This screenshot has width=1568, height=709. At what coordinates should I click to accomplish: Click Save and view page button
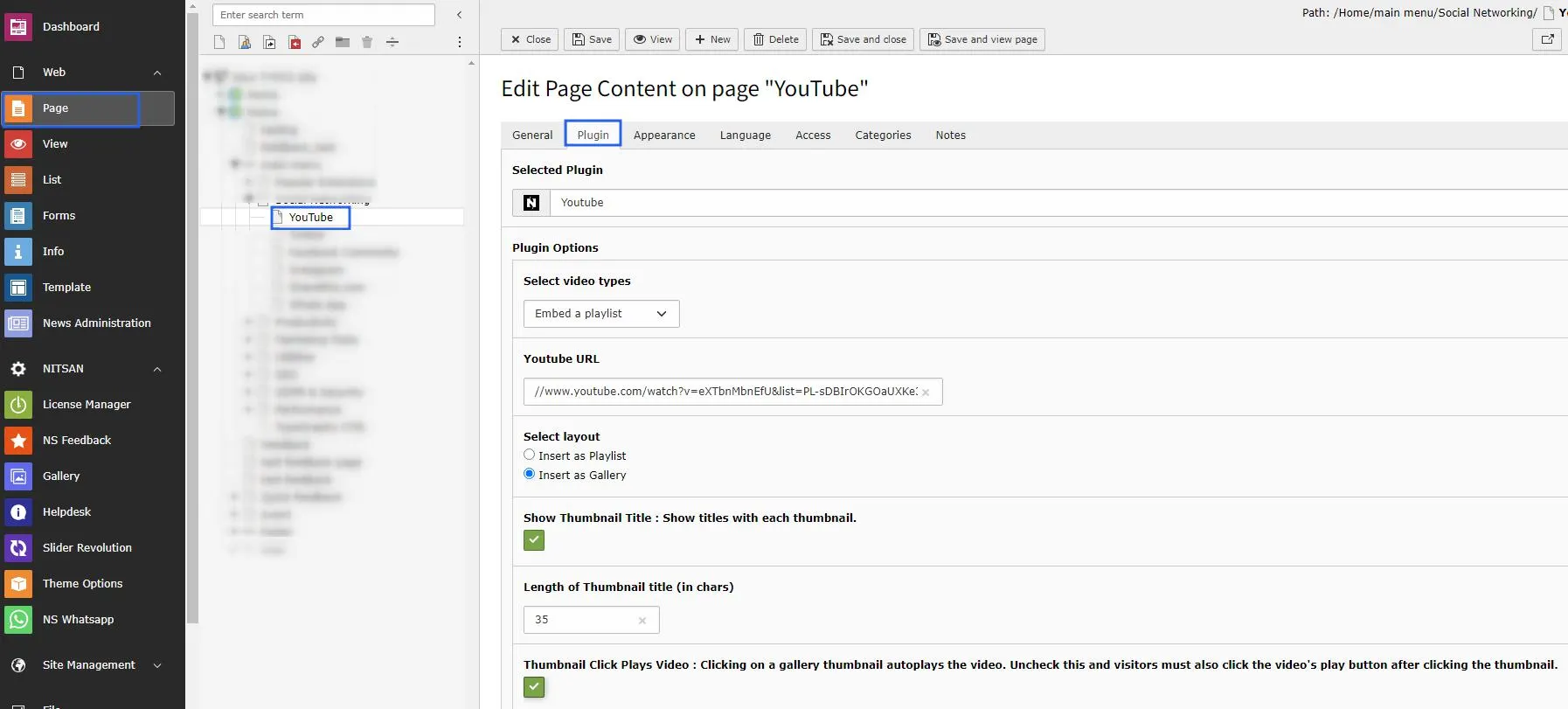(x=982, y=39)
